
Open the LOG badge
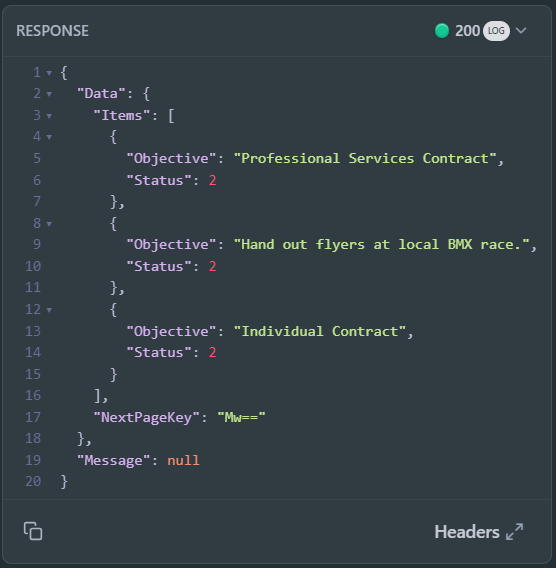[496, 31]
